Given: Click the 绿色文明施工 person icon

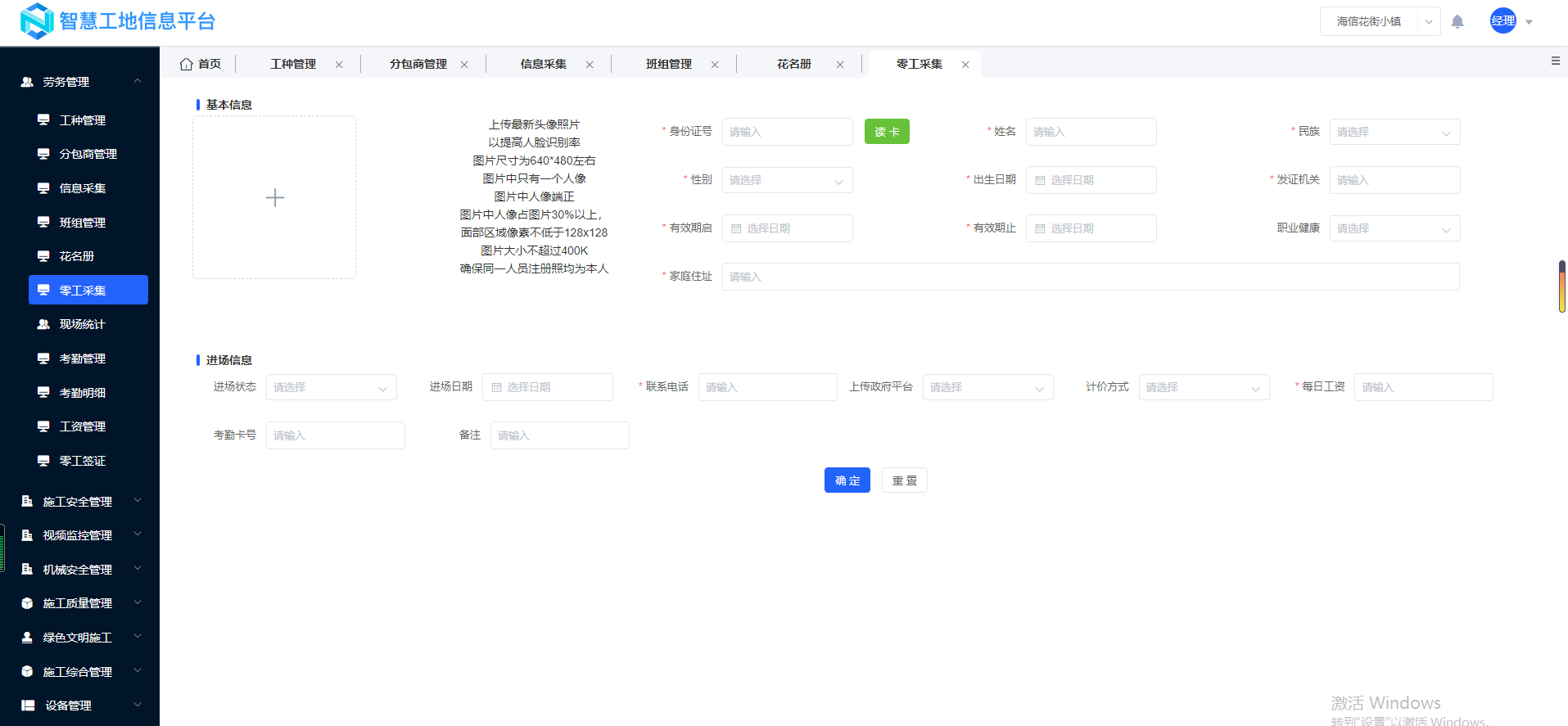Looking at the screenshot, I should pos(27,638).
